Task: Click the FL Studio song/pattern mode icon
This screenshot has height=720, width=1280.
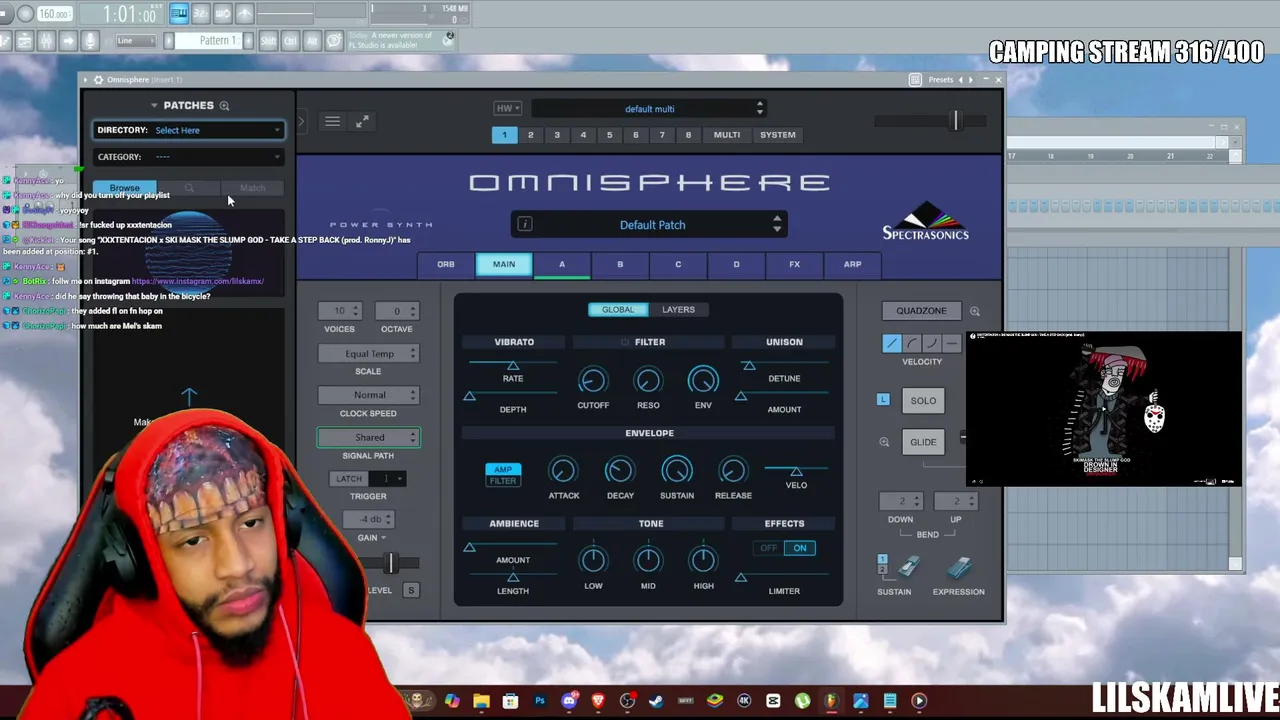Action: coord(178,13)
